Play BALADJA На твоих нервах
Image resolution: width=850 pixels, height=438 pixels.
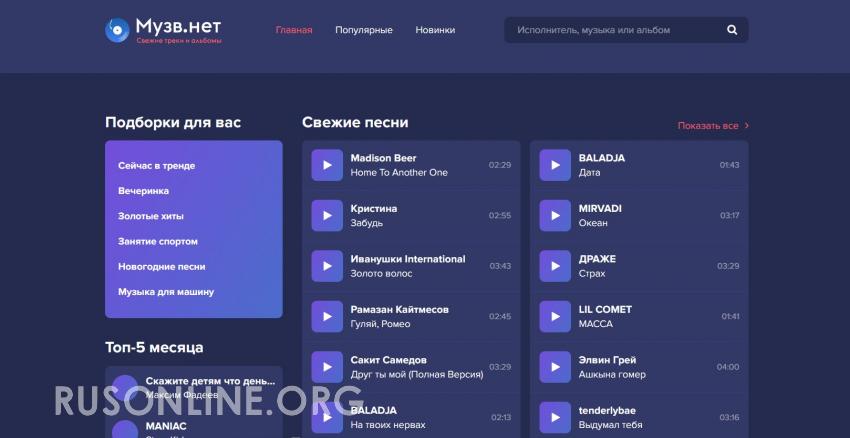327,417
